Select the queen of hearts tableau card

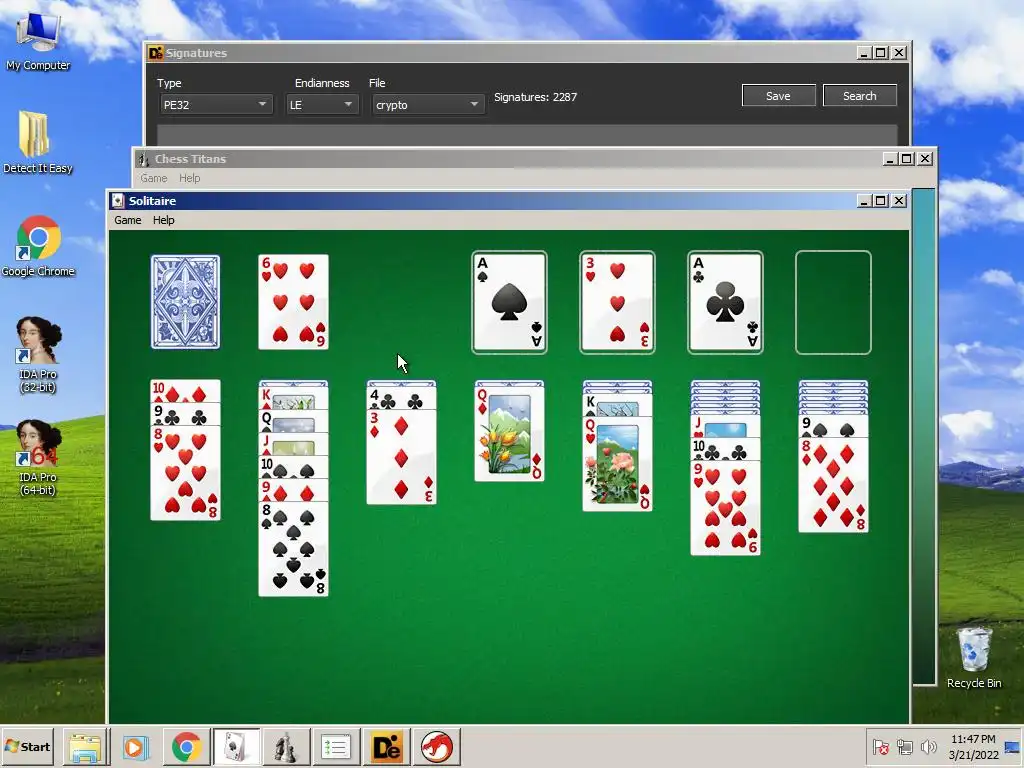pyautogui.click(x=617, y=464)
